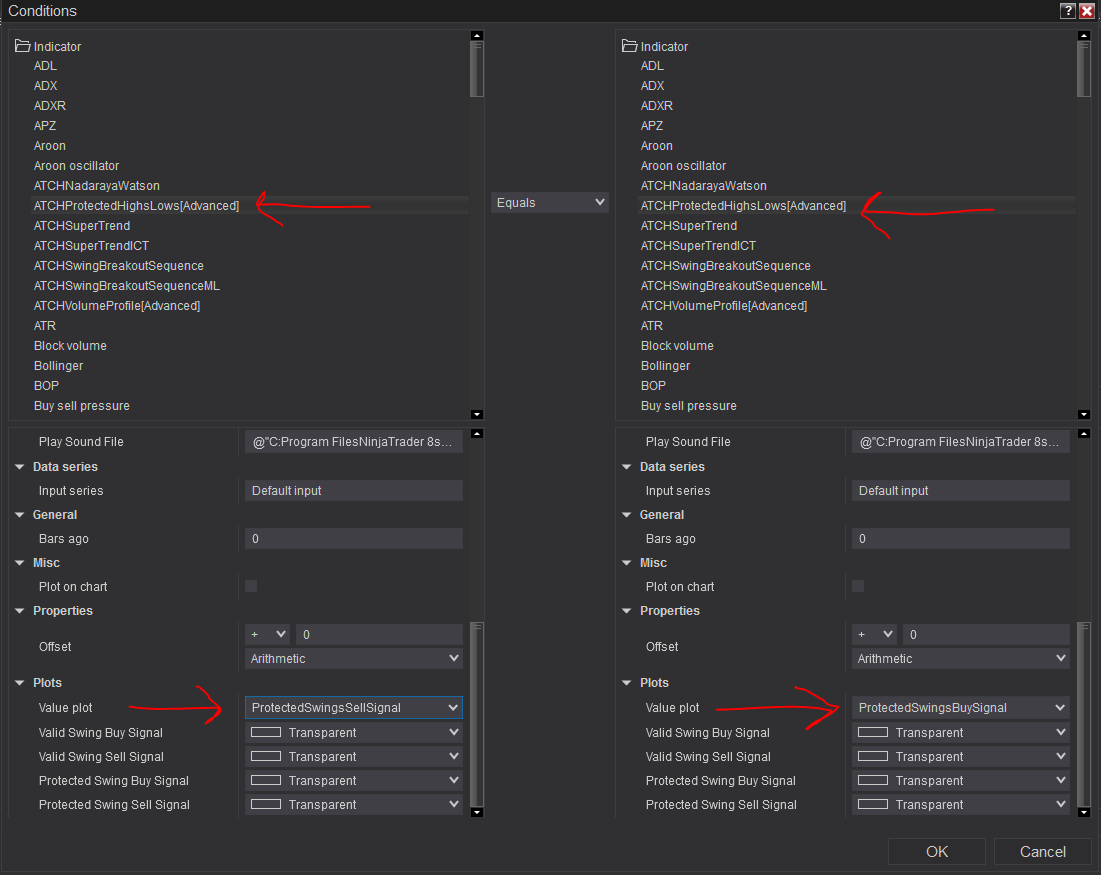Open left Offset sign plus dropdown
Viewport: 1101px width, 875px height.
(x=268, y=634)
